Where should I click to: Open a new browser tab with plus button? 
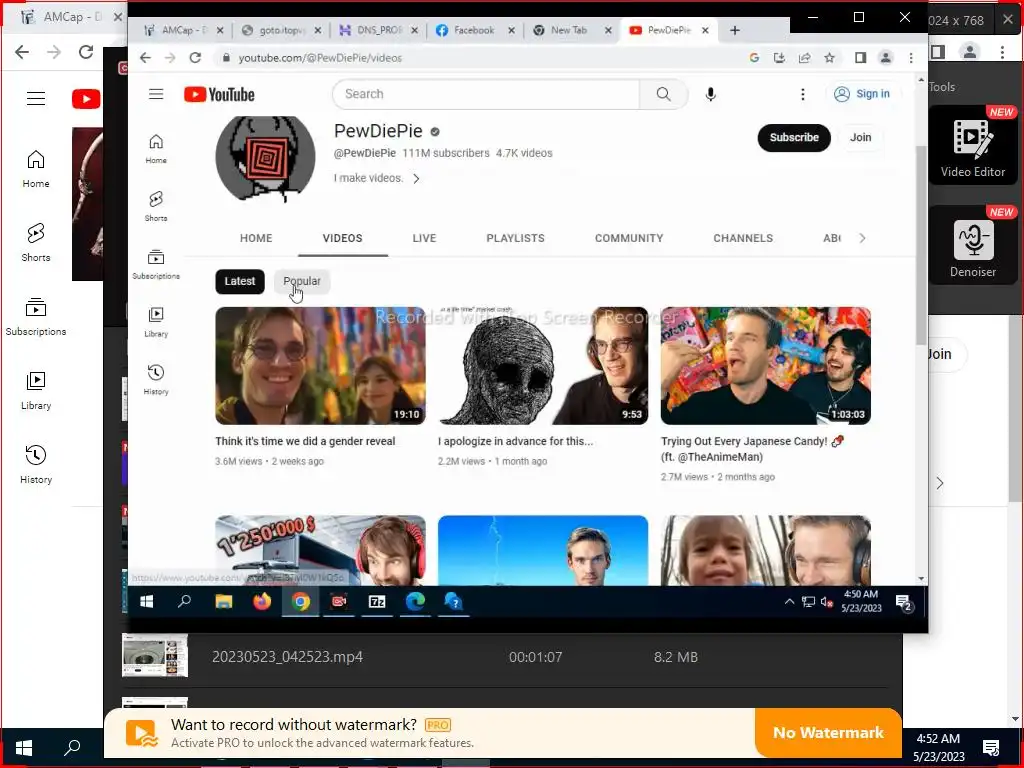tap(735, 30)
